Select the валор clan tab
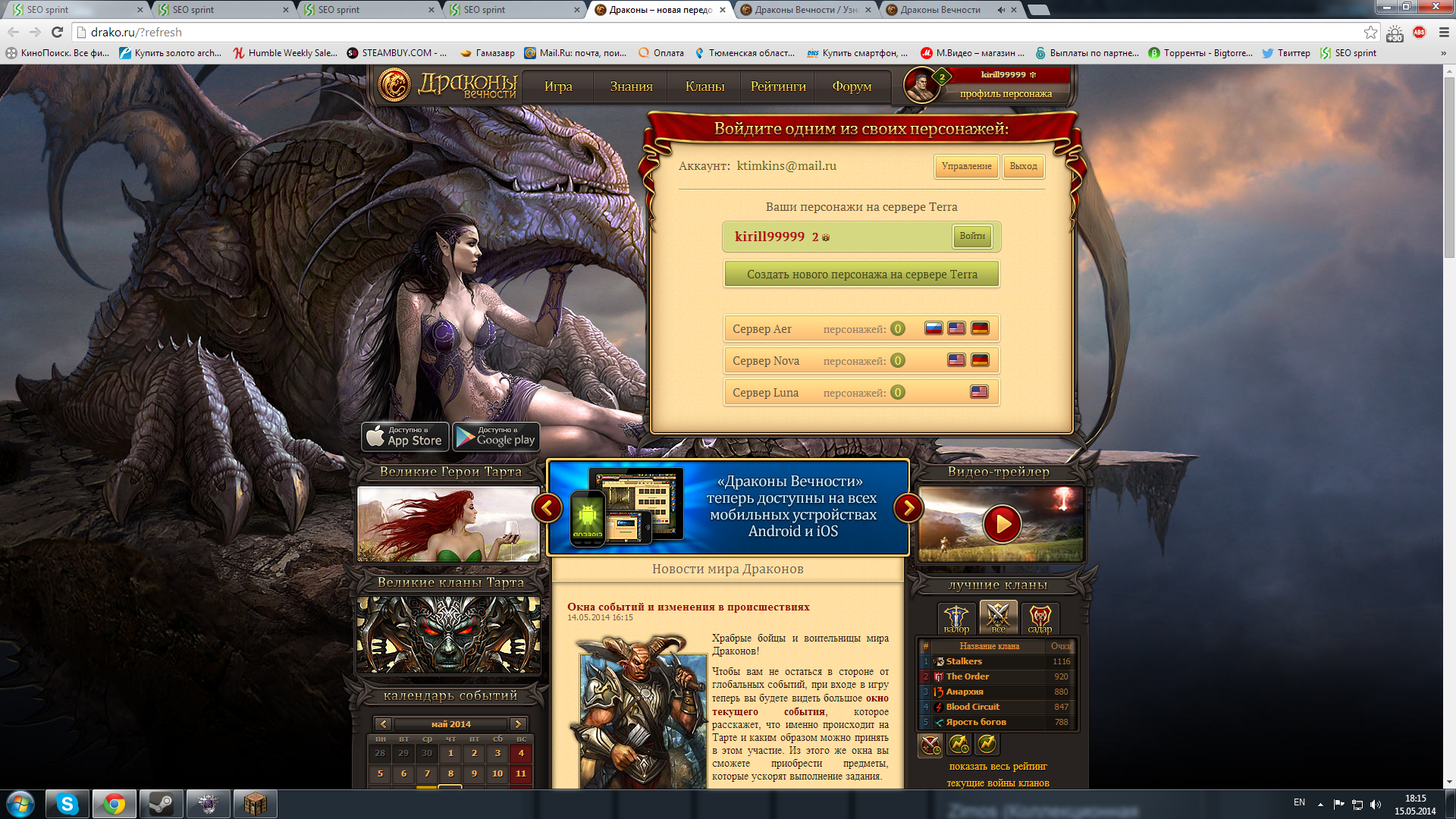Image resolution: width=1456 pixels, height=819 pixels. coord(956,618)
